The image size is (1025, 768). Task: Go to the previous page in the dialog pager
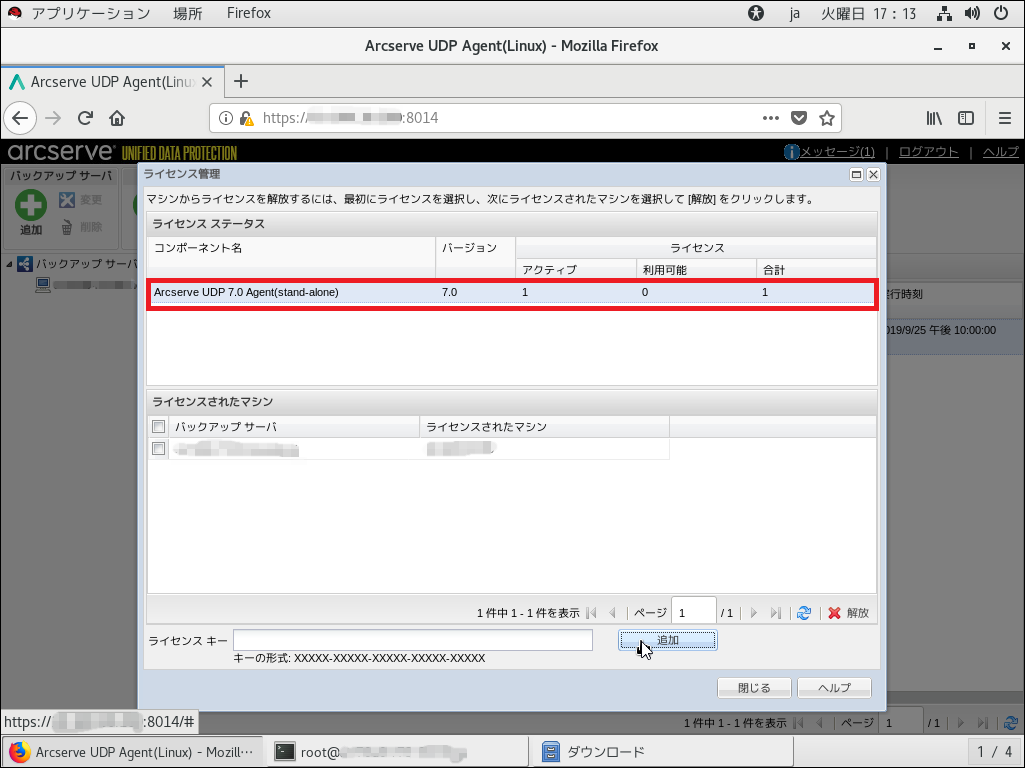613,613
